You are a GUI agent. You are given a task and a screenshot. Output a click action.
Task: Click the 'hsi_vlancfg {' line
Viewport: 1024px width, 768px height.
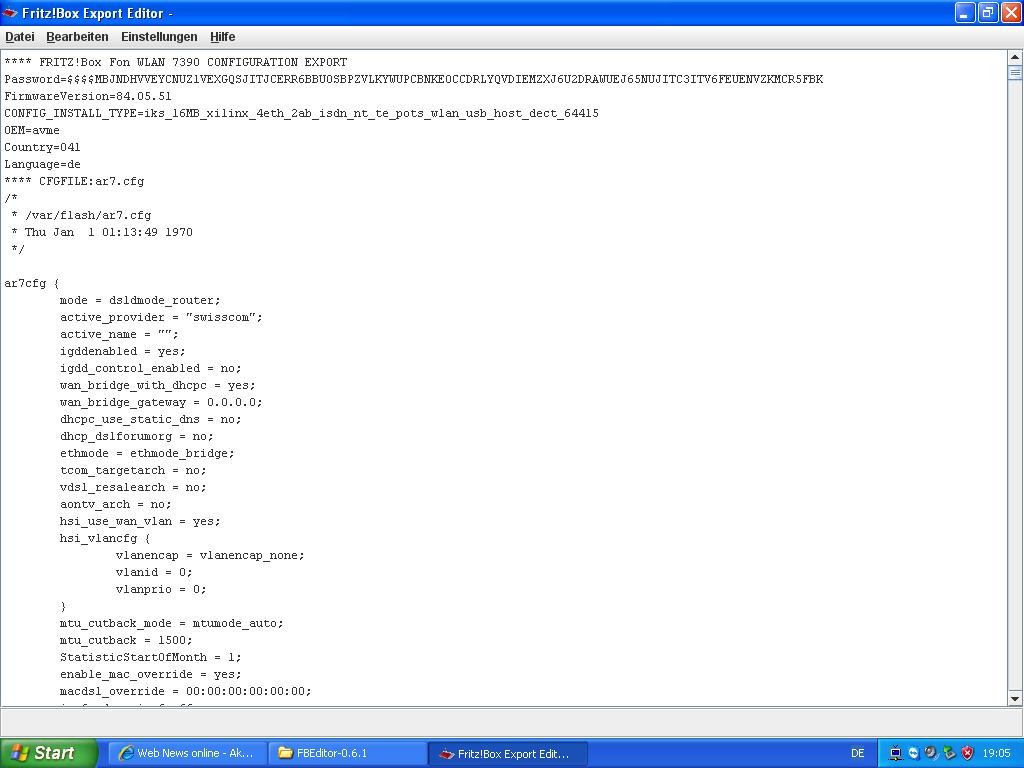[x=104, y=537]
